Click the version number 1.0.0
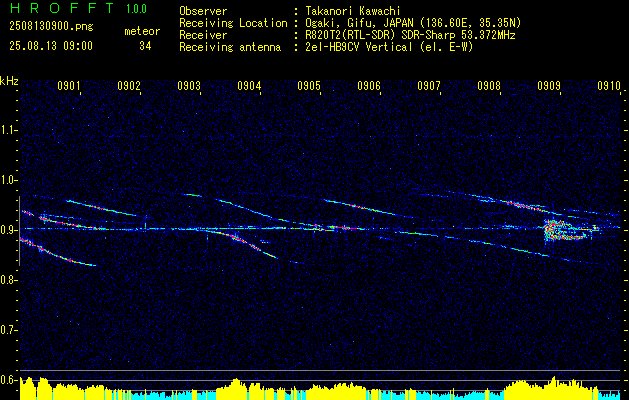 tap(136, 9)
